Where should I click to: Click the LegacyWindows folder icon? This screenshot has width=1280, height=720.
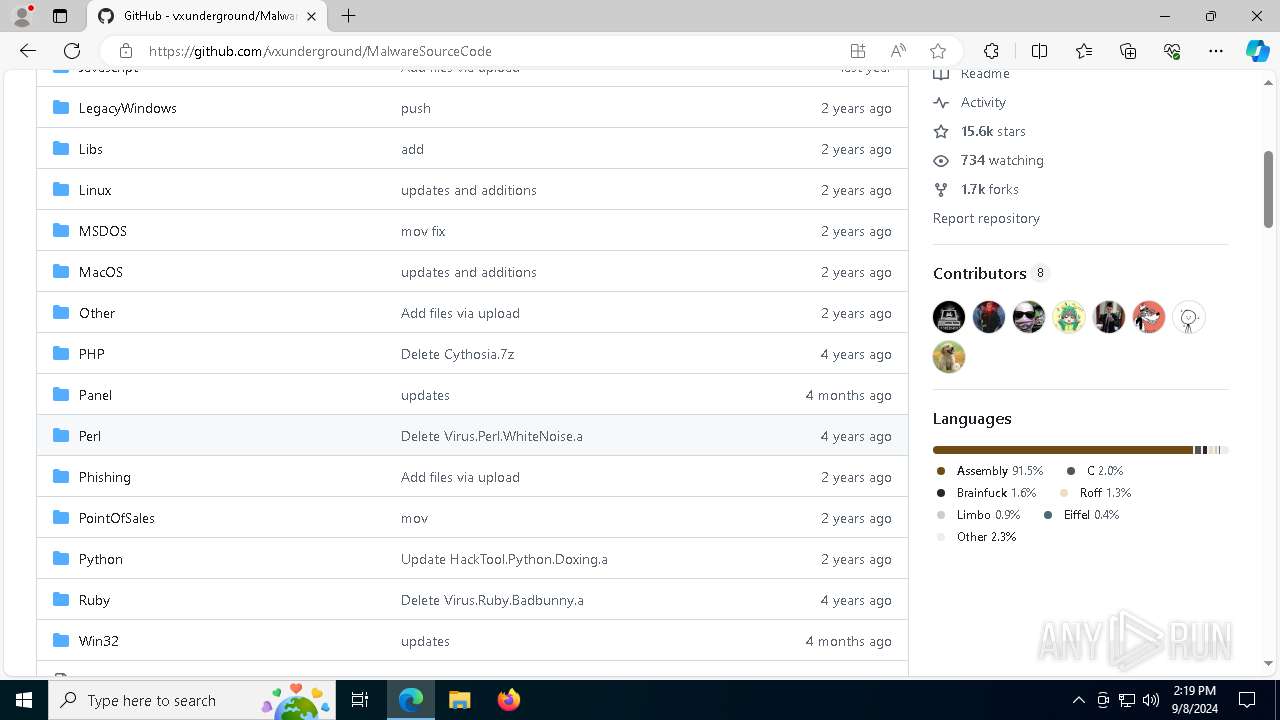tap(61, 108)
